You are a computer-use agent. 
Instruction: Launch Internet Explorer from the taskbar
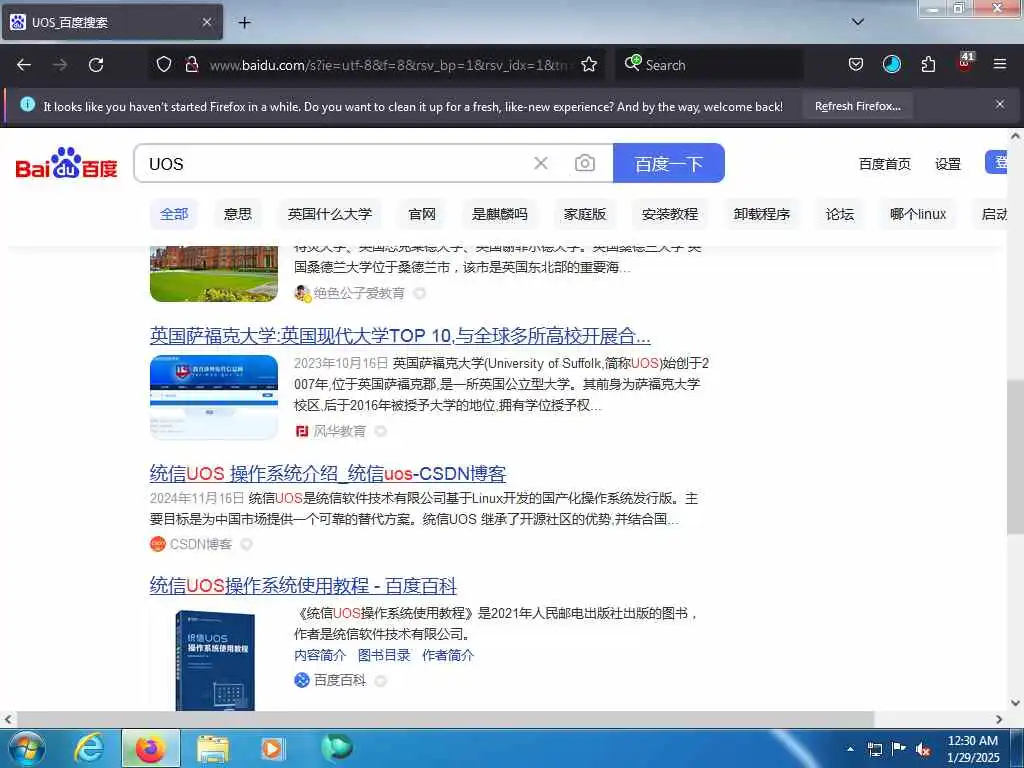click(89, 748)
